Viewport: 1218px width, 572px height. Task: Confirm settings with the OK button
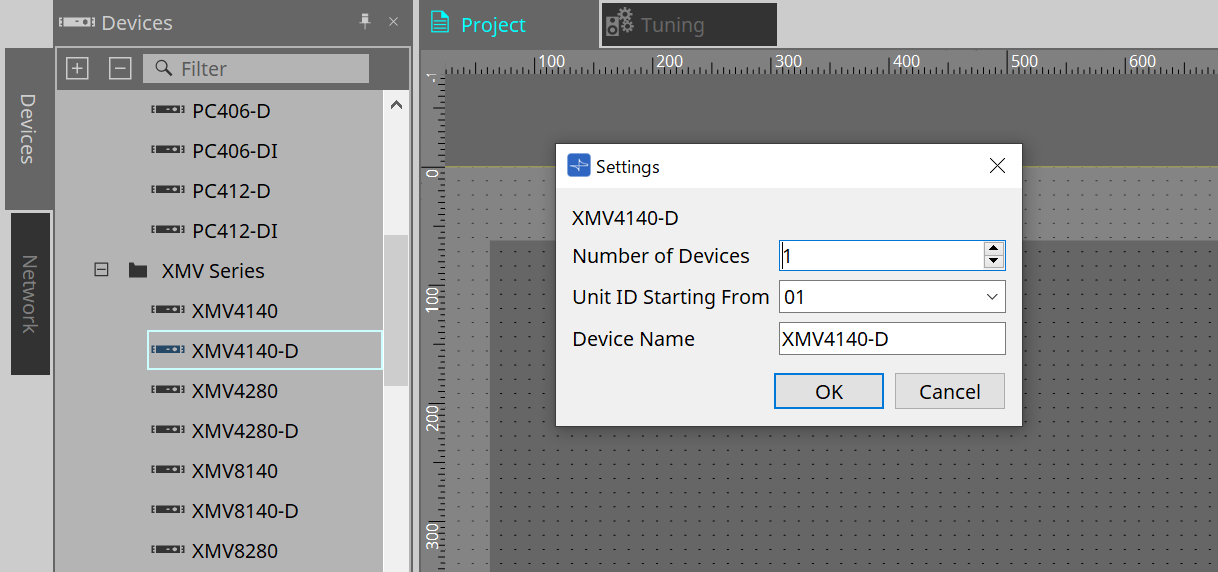(x=829, y=391)
